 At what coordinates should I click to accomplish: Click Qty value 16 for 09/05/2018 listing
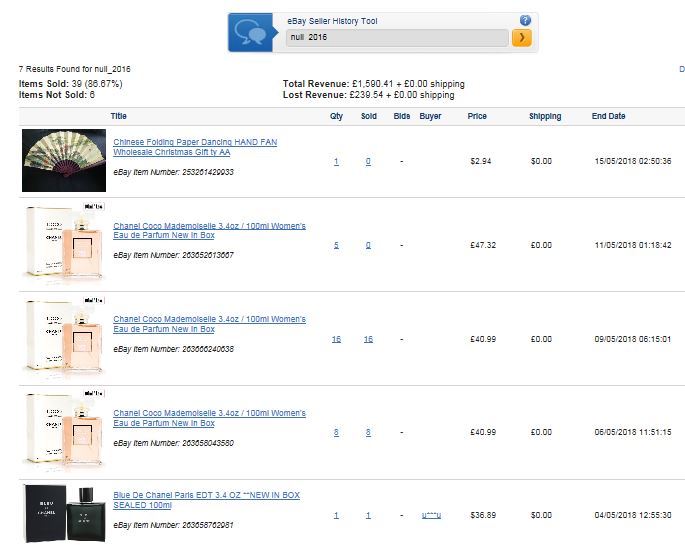click(336, 339)
